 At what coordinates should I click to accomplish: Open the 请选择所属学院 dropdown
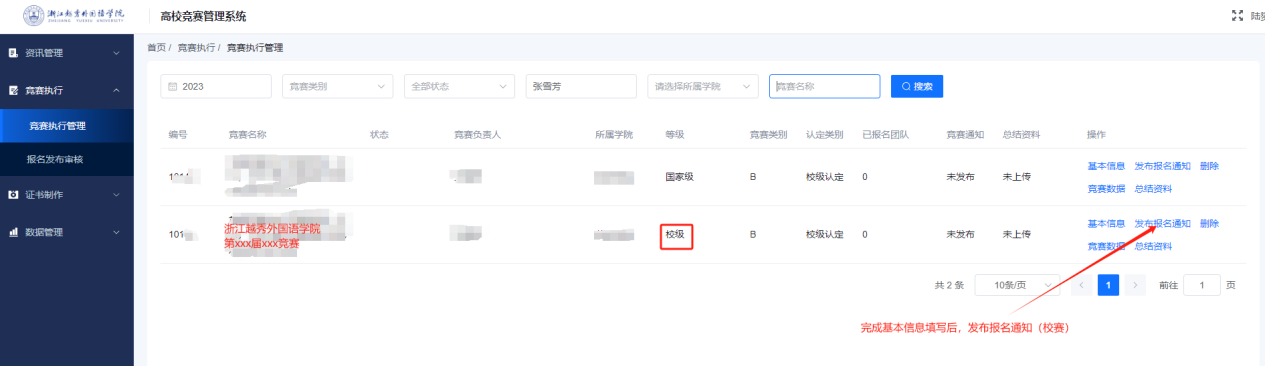point(703,87)
